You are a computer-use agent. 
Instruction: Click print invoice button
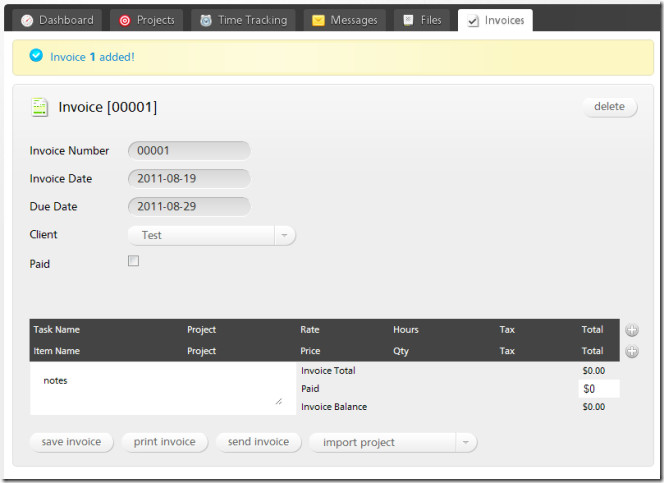pos(165,442)
